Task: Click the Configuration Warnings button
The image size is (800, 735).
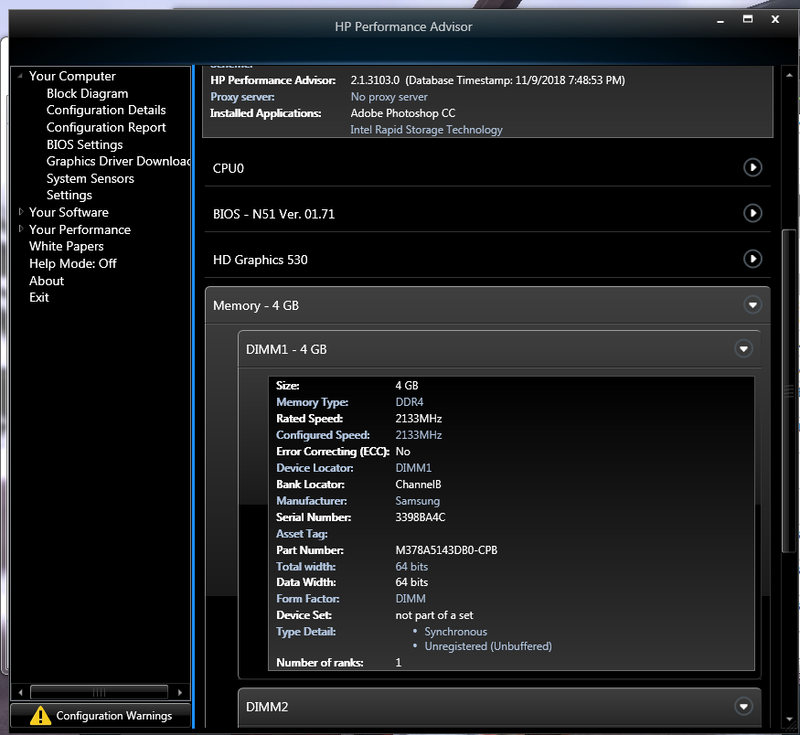Action: tap(101, 716)
